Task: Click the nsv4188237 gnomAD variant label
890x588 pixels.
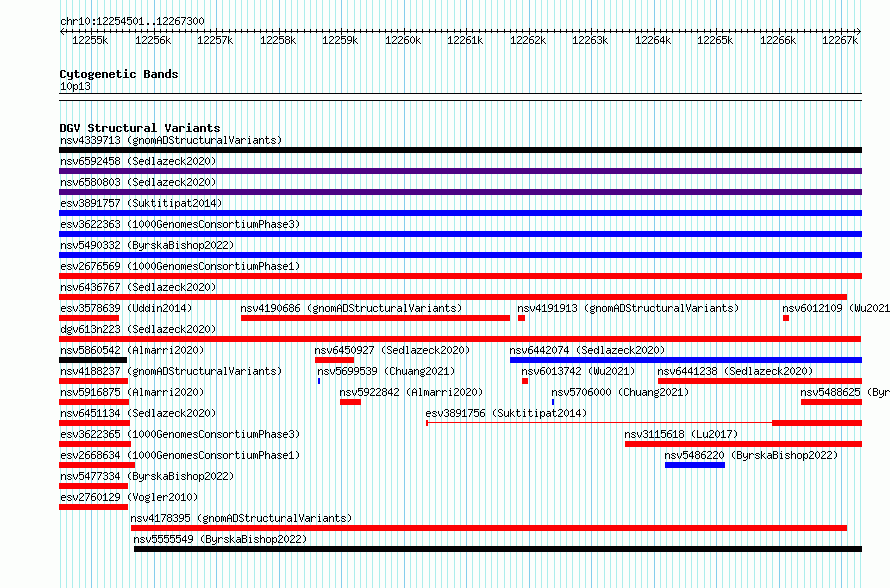Action: tap(171, 371)
